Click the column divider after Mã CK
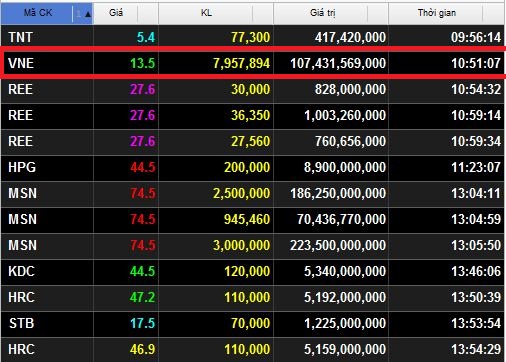 93,13
